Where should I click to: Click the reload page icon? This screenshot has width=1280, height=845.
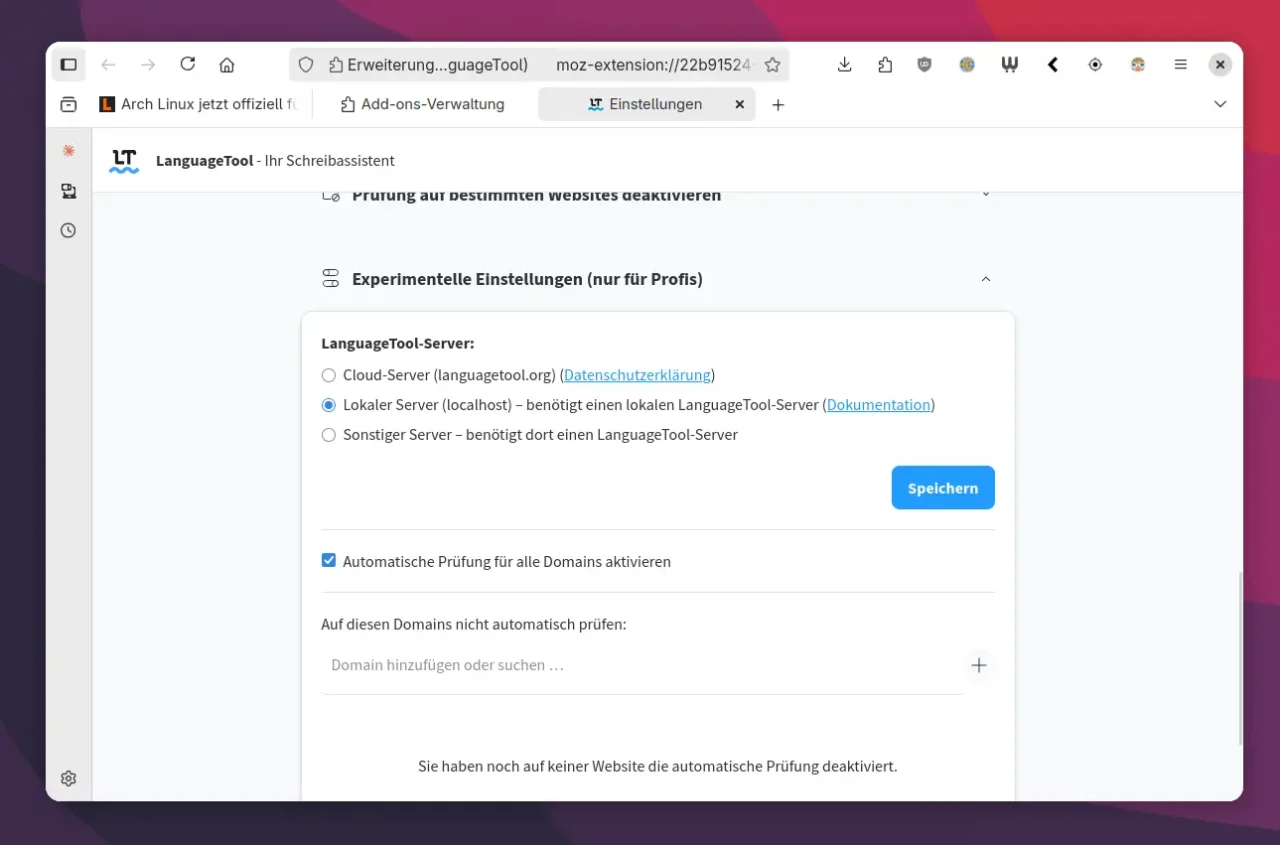pyautogui.click(x=187, y=64)
